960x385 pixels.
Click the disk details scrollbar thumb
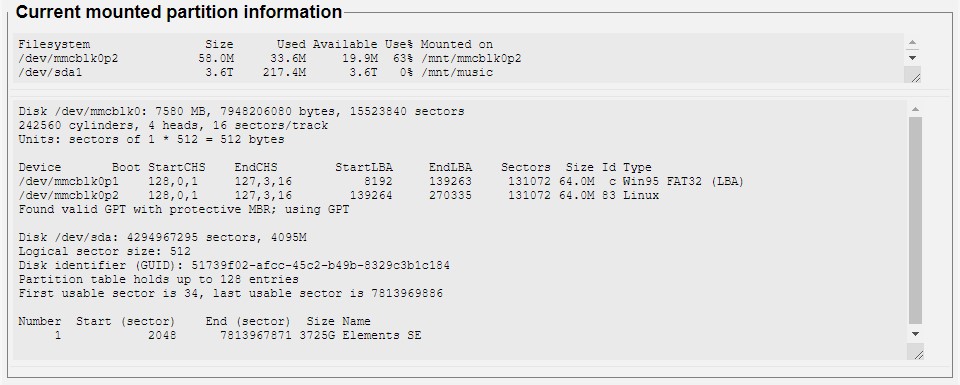(915, 220)
